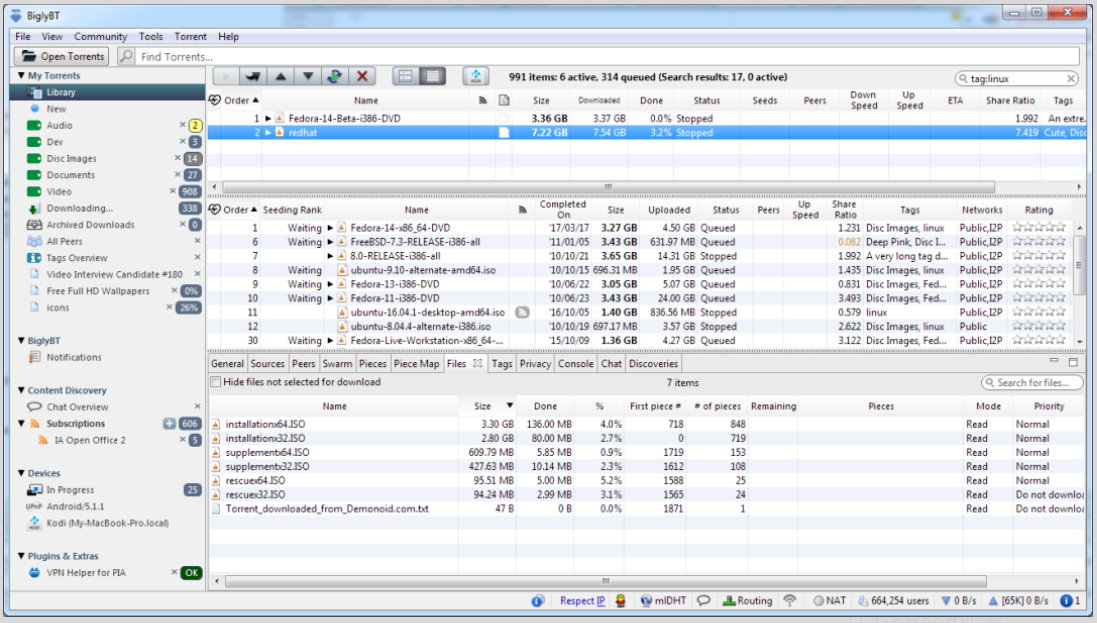
Task: Move torrent down with the down arrow icon
Action: 307,76
